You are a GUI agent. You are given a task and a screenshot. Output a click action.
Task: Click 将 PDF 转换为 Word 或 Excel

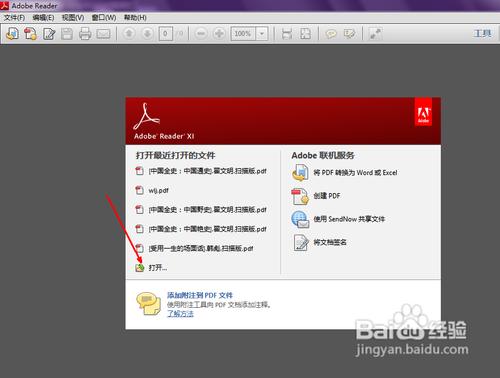click(355, 173)
